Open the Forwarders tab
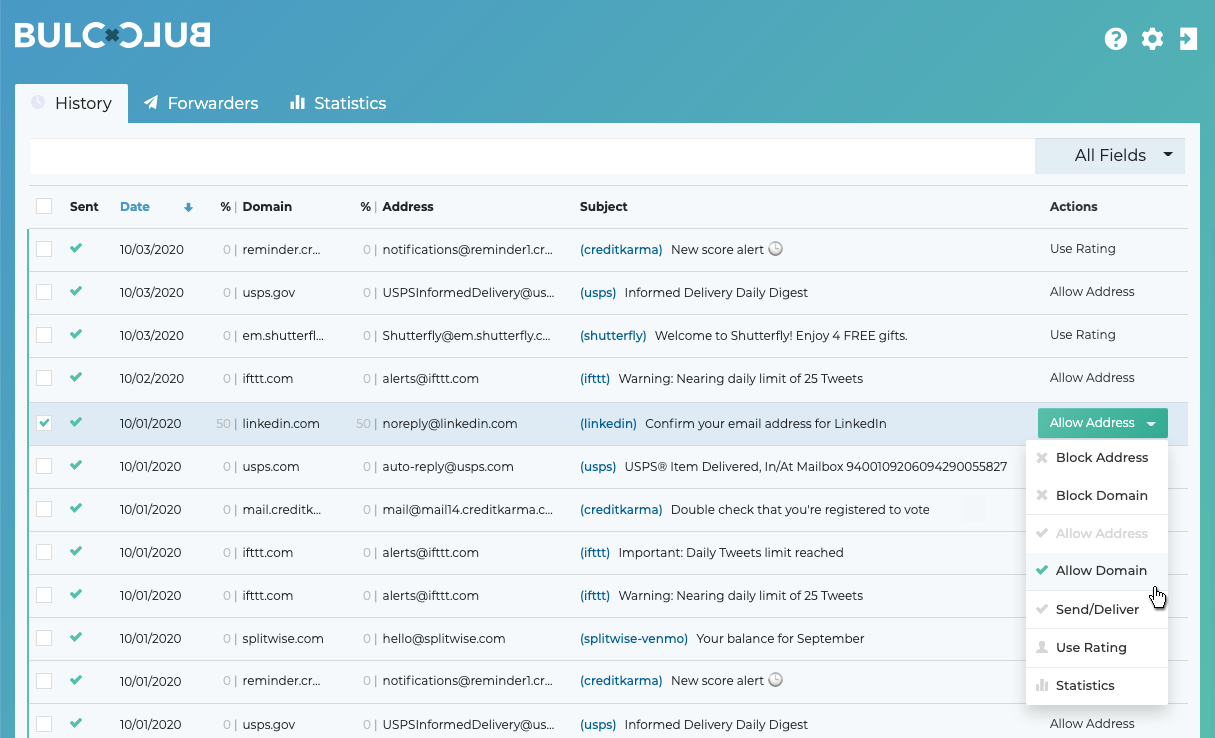 coord(201,103)
